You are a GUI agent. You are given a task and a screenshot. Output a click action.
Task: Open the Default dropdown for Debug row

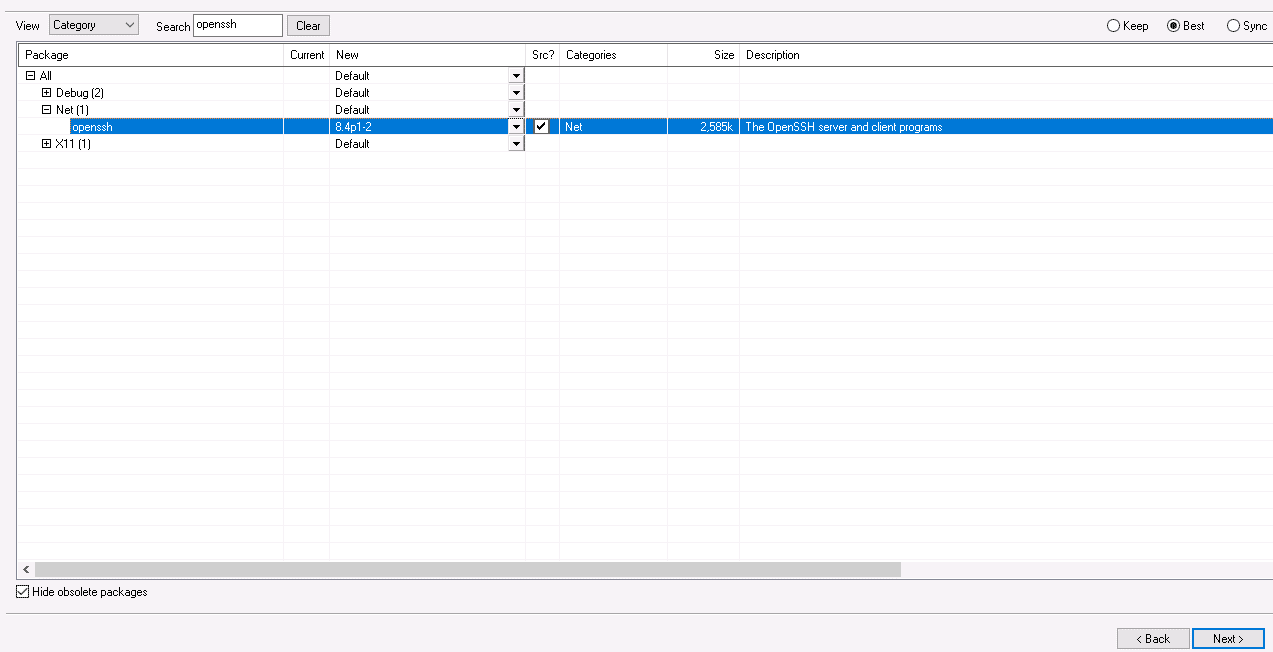pyautogui.click(x=516, y=93)
